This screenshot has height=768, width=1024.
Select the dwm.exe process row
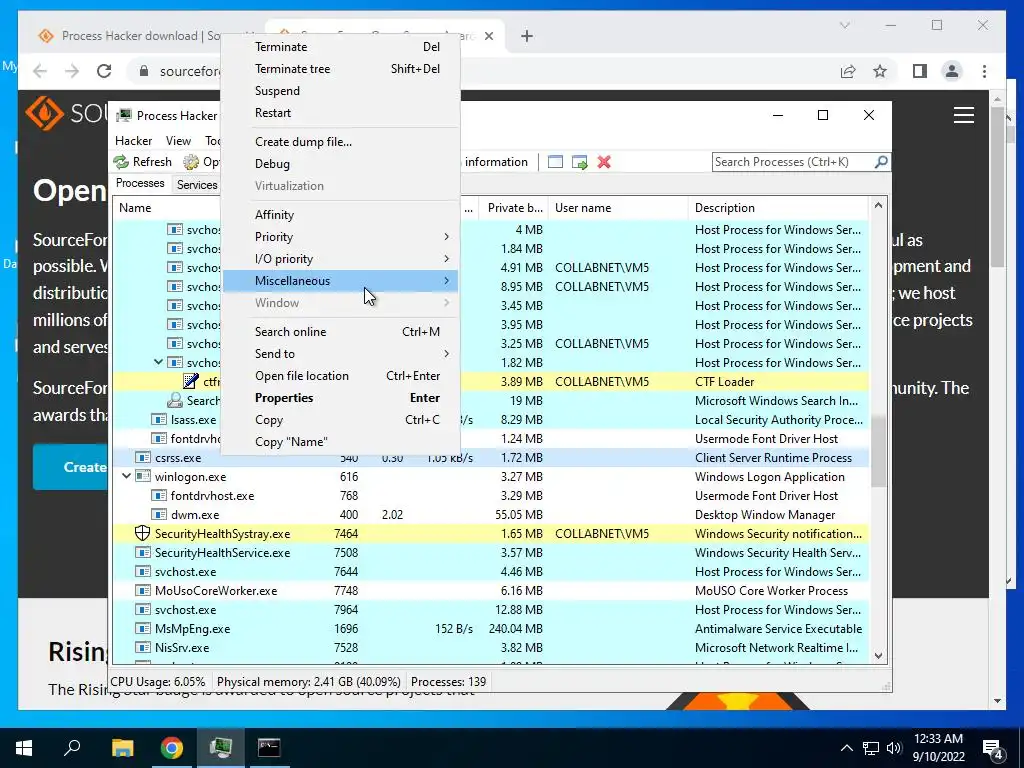(491, 515)
